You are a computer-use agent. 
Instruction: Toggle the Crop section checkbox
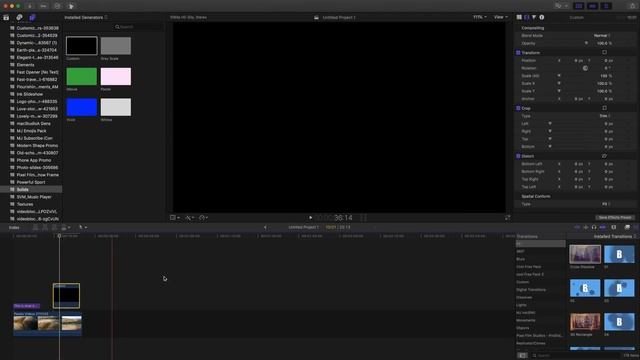(518, 108)
